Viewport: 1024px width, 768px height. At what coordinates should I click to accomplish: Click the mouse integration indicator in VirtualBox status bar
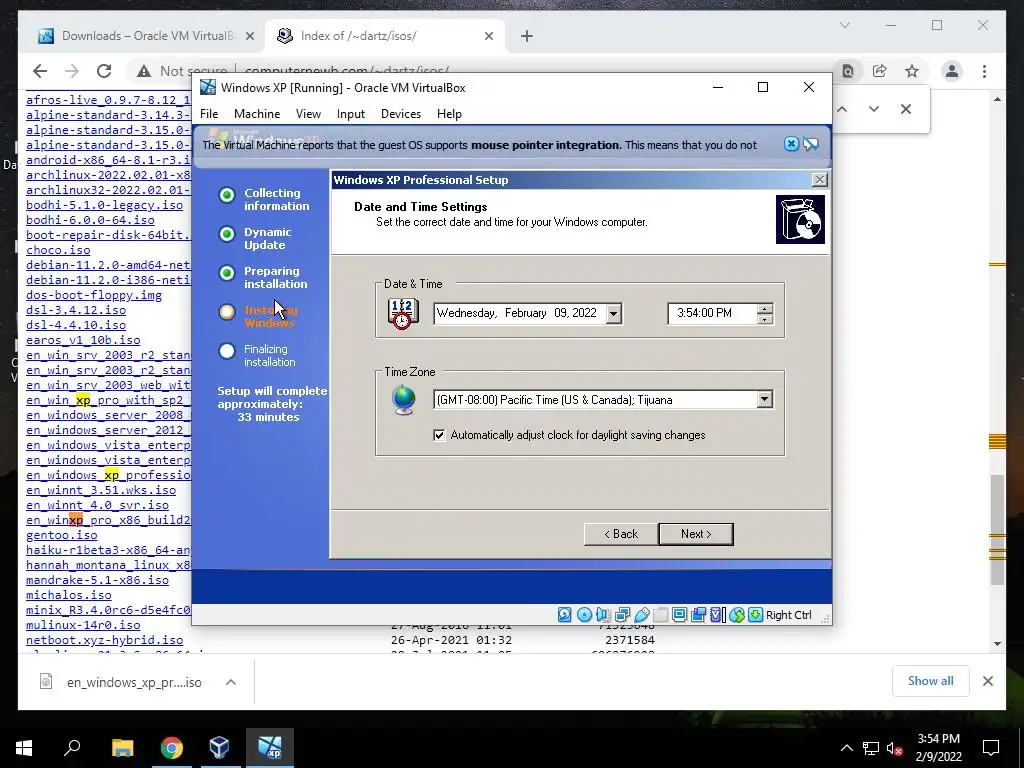737,615
